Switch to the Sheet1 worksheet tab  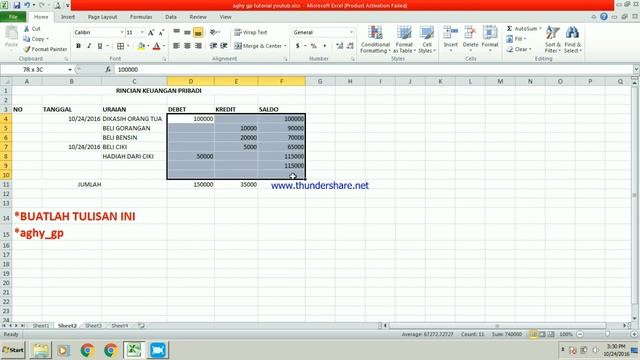click(40, 326)
